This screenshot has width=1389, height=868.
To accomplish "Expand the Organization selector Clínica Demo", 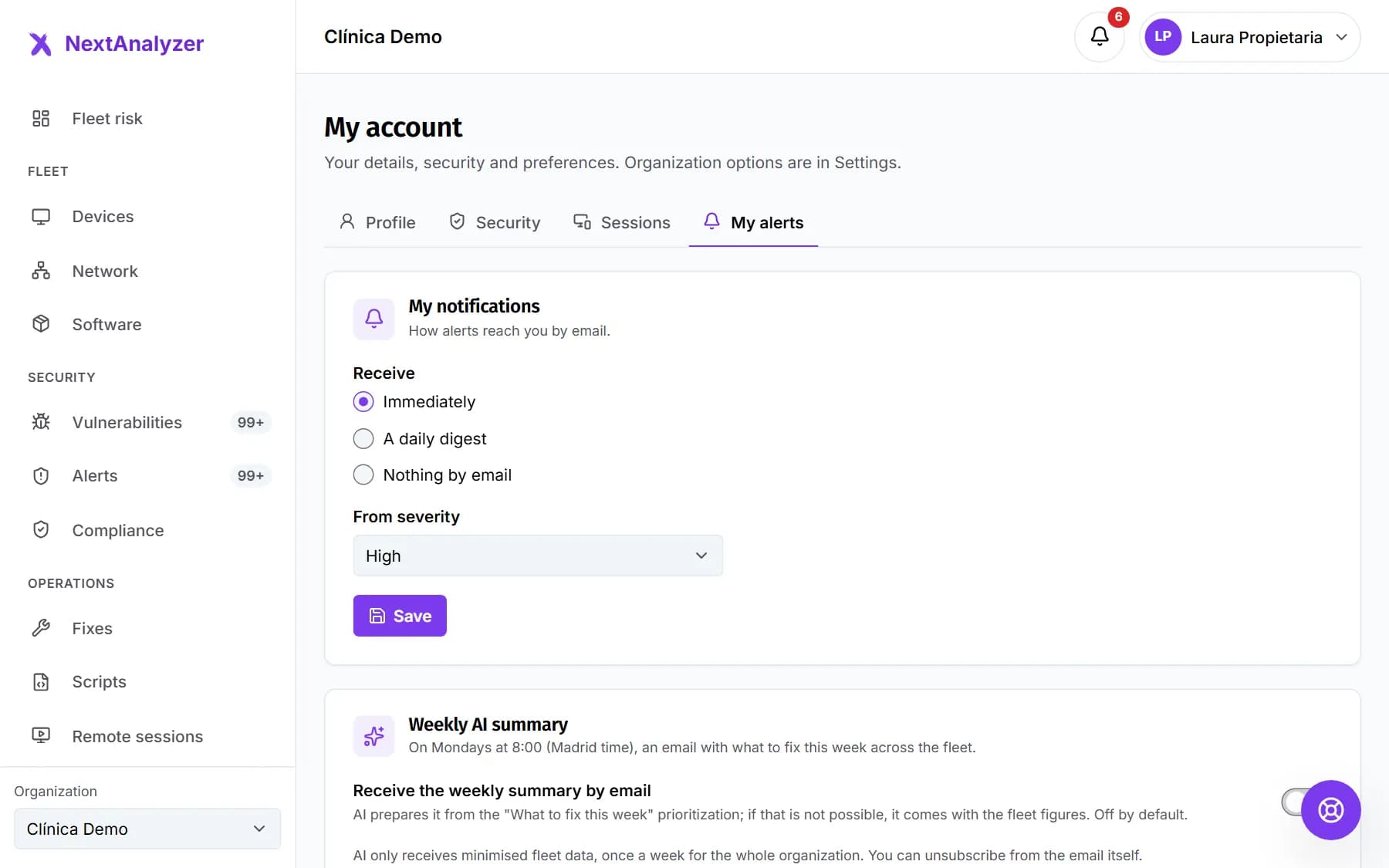I will tap(147, 829).
